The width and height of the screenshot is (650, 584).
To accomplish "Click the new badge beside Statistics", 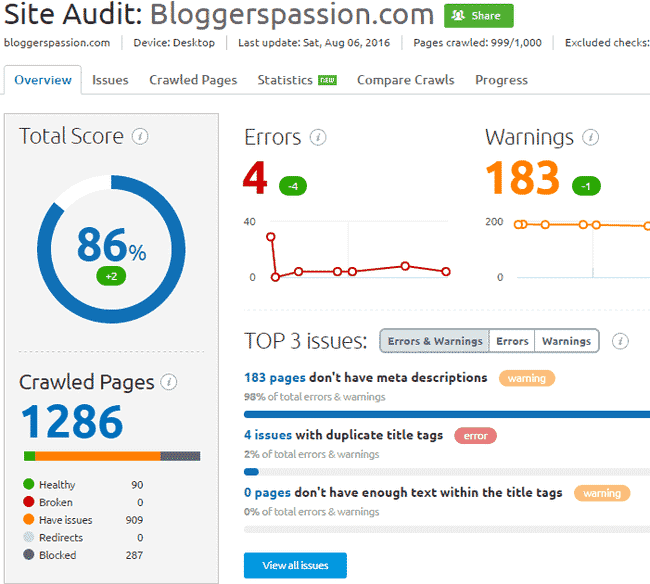I will (x=327, y=80).
